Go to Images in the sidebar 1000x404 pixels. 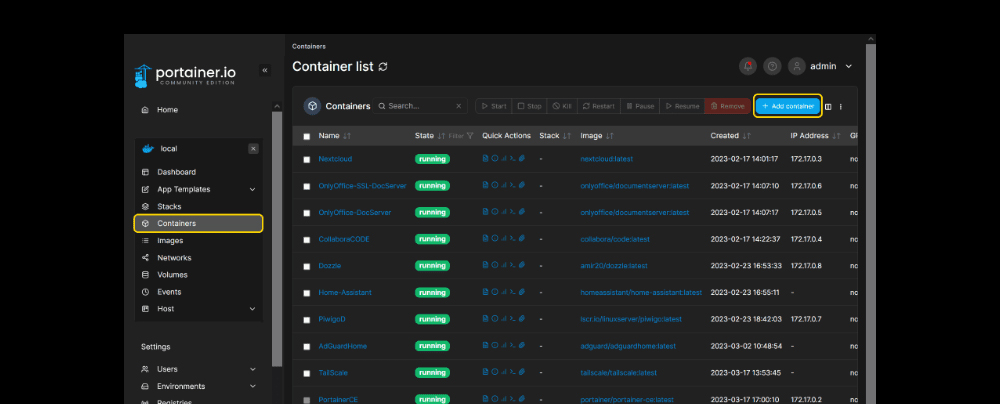[x=170, y=240]
